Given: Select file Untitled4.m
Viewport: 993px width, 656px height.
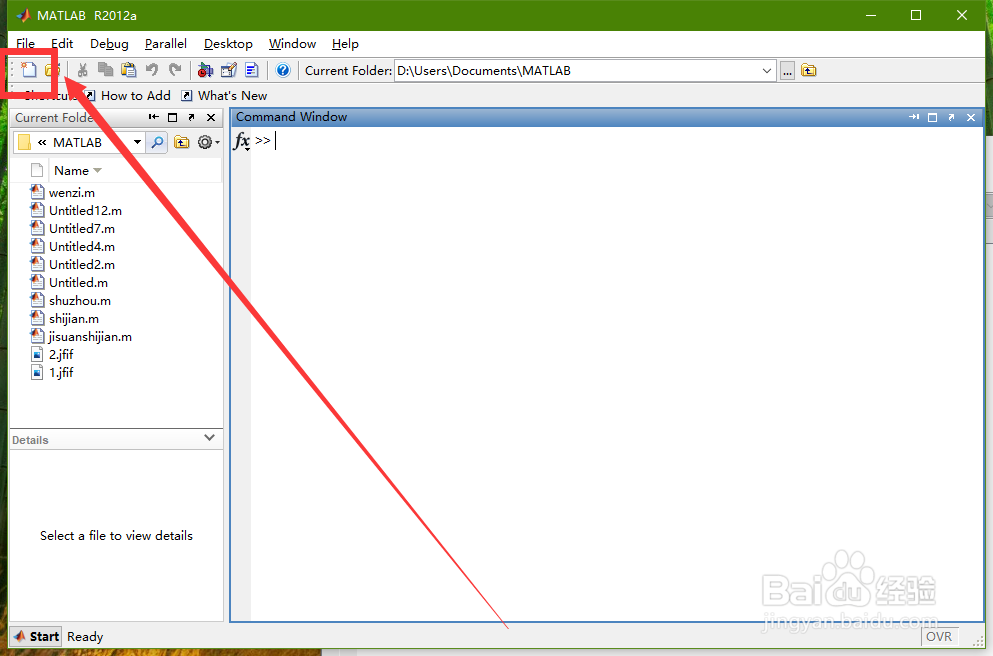Looking at the screenshot, I should pyautogui.click(x=82, y=246).
